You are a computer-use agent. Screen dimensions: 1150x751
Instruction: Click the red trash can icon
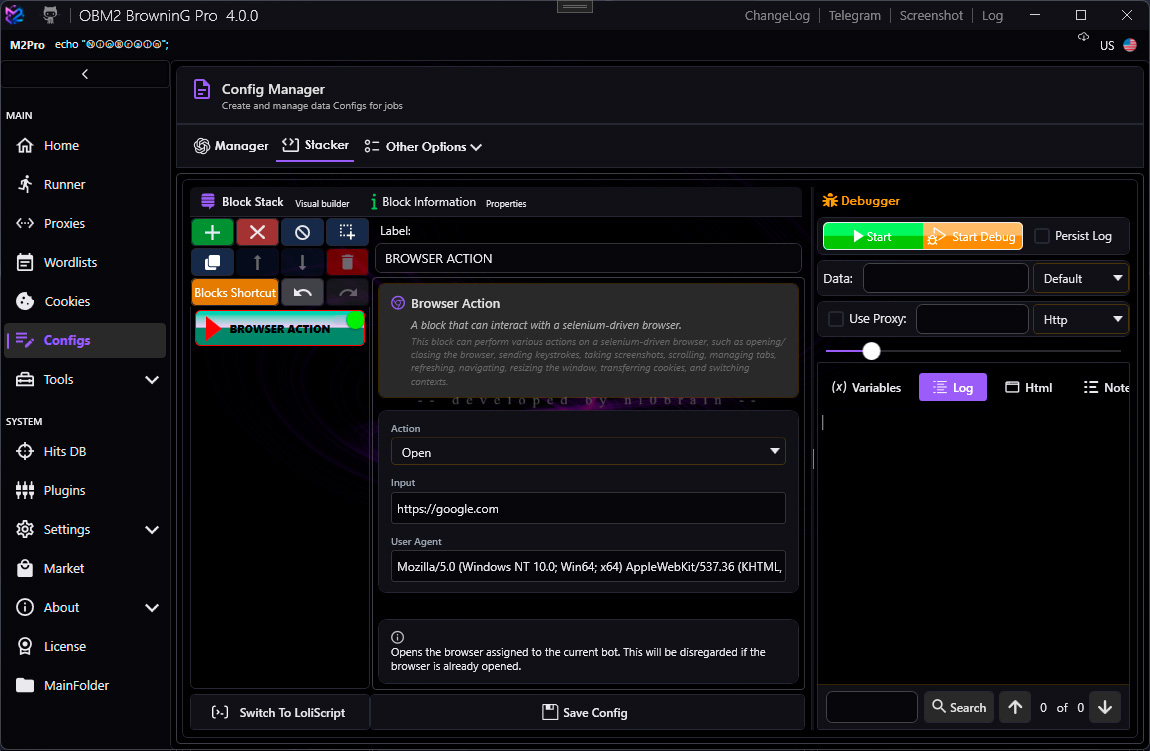(x=347, y=262)
